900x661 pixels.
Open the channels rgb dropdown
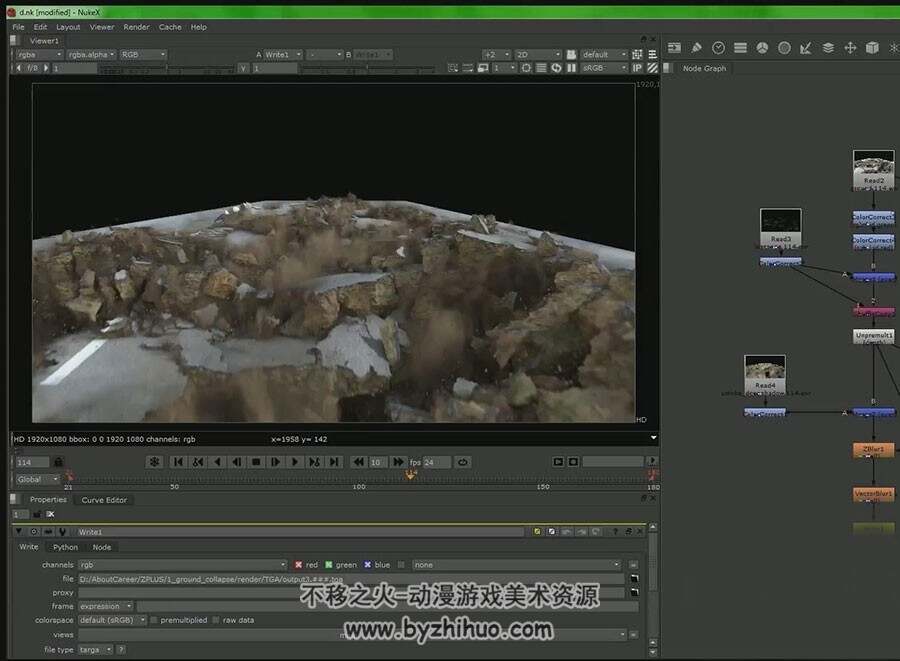[x=183, y=565]
